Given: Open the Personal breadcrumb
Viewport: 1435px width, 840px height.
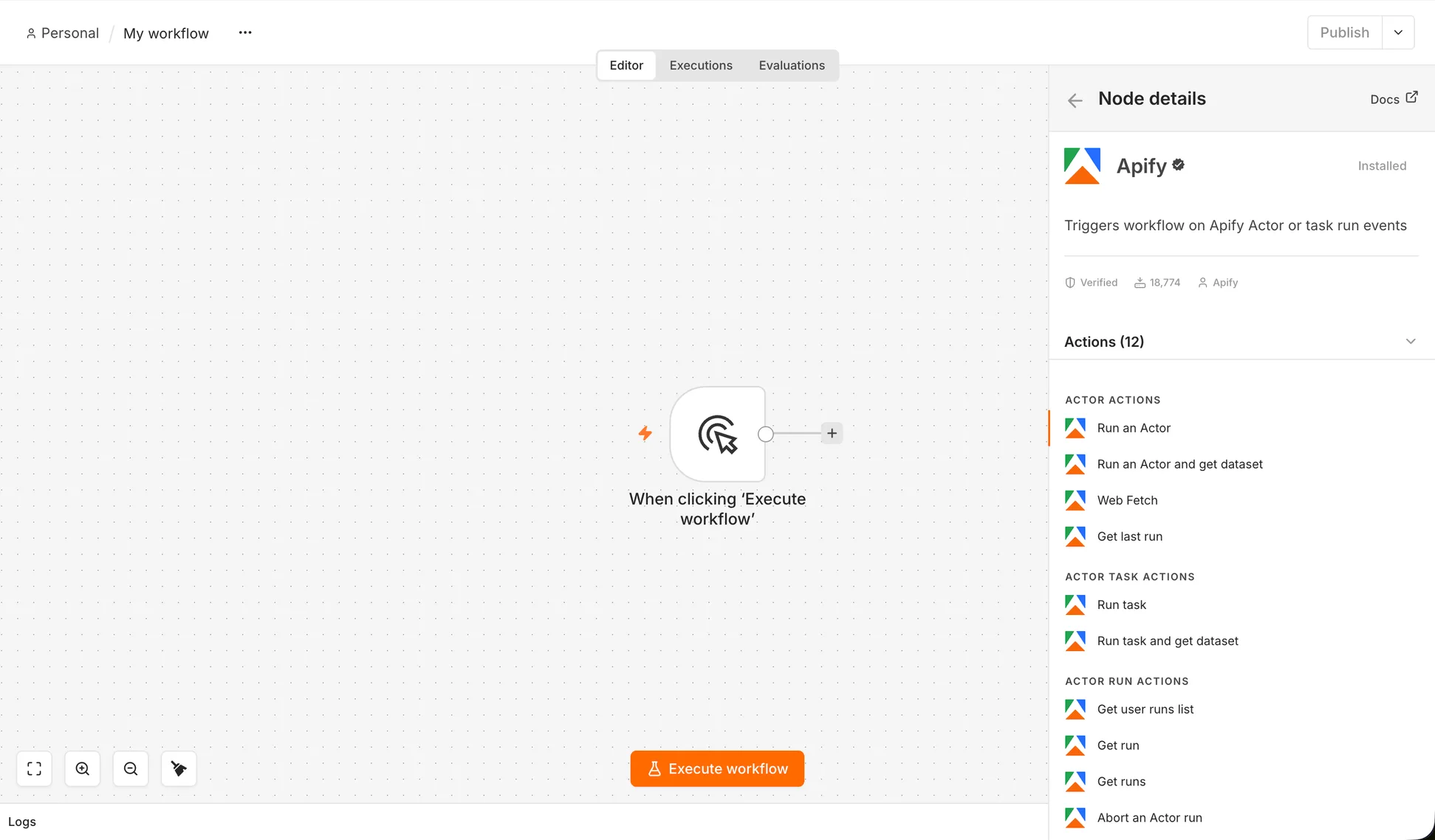Looking at the screenshot, I should (62, 33).
